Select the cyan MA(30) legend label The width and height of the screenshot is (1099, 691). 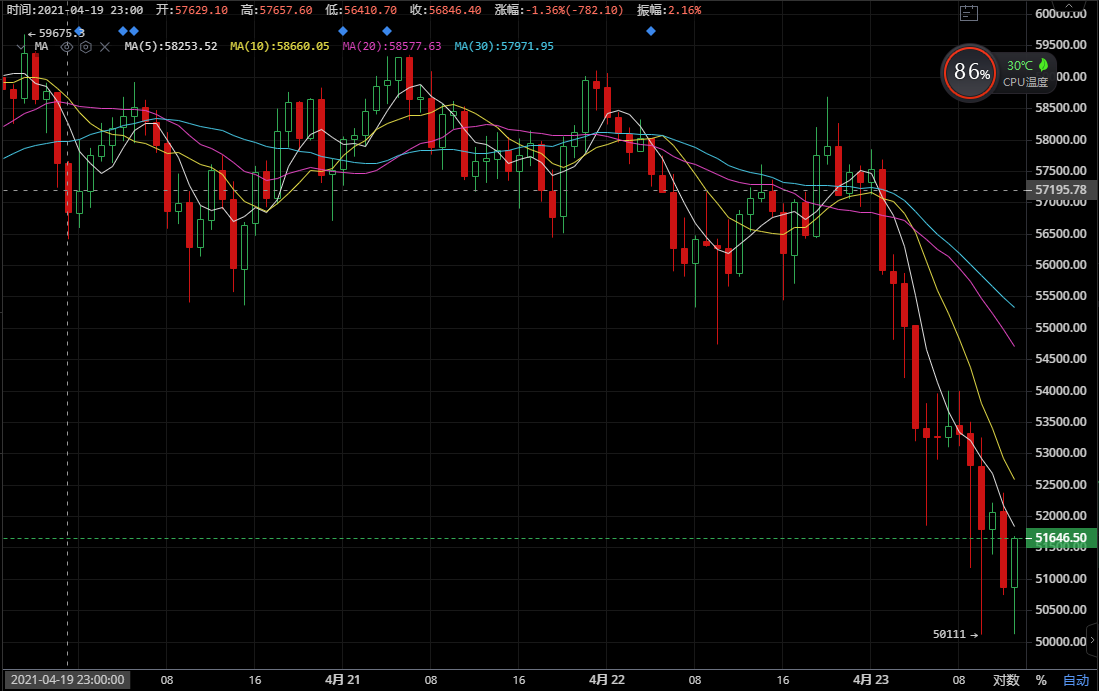point(503,46)
